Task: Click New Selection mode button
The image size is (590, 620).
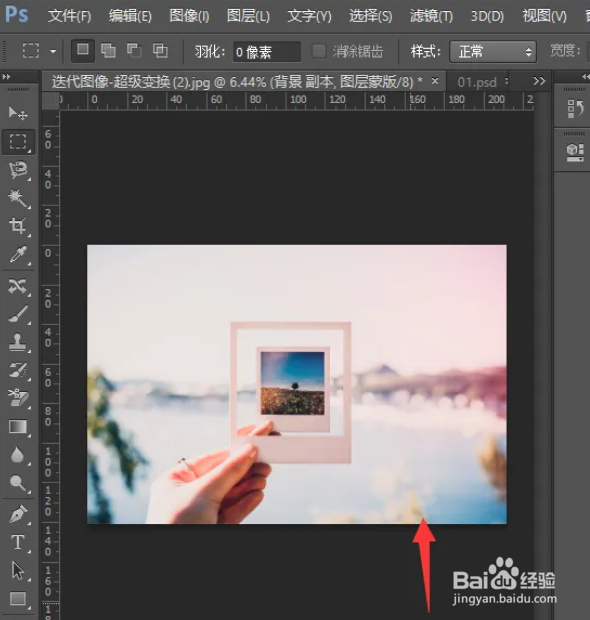Action: tap(83, 51)
